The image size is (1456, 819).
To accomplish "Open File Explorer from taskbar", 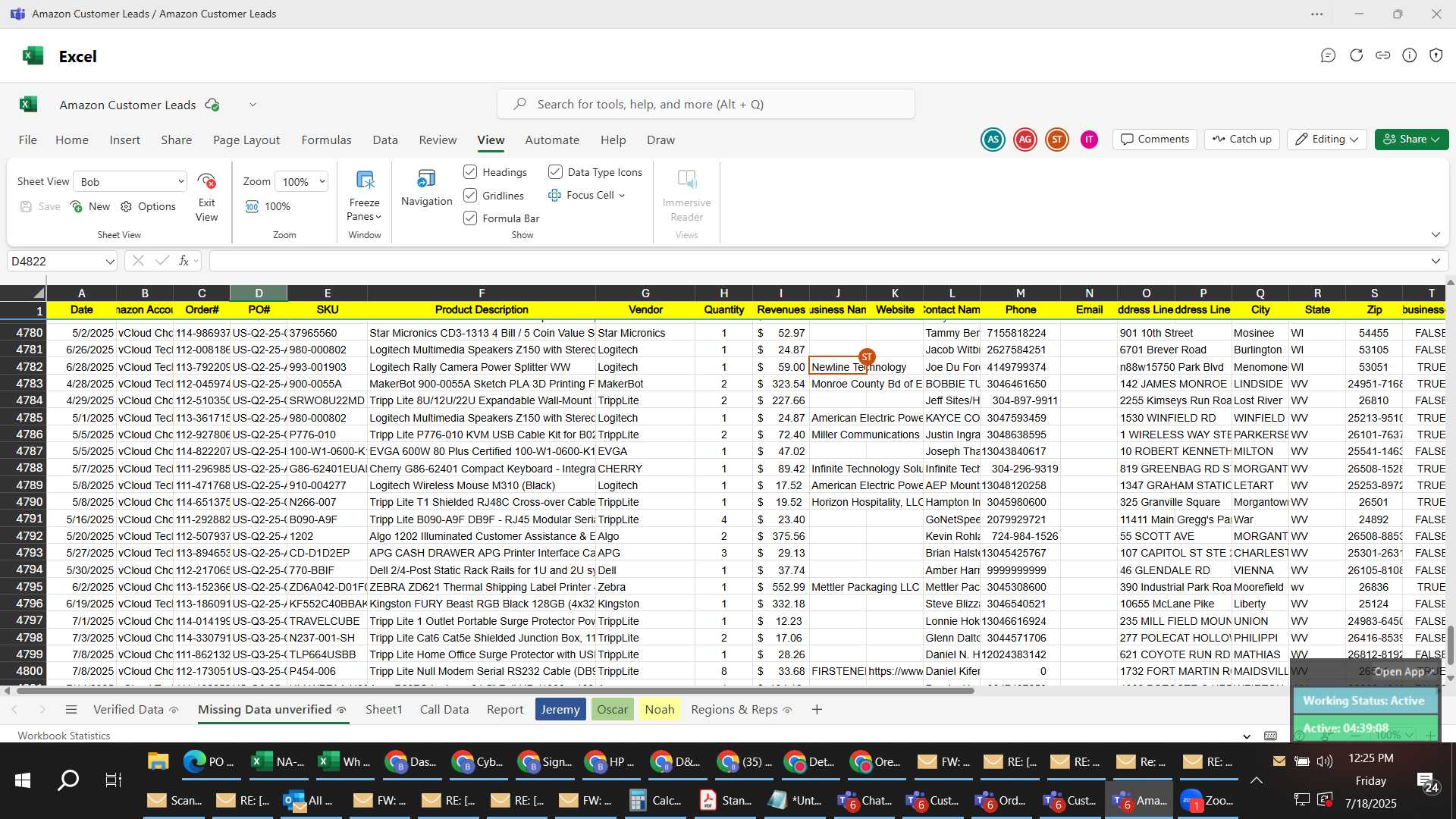I will [158, 761].
